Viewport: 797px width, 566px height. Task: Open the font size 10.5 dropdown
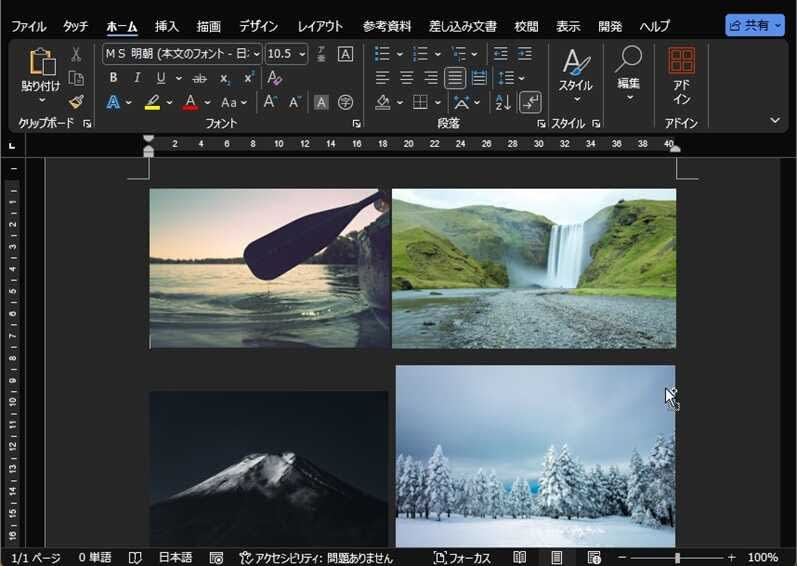tap(286, 54)
